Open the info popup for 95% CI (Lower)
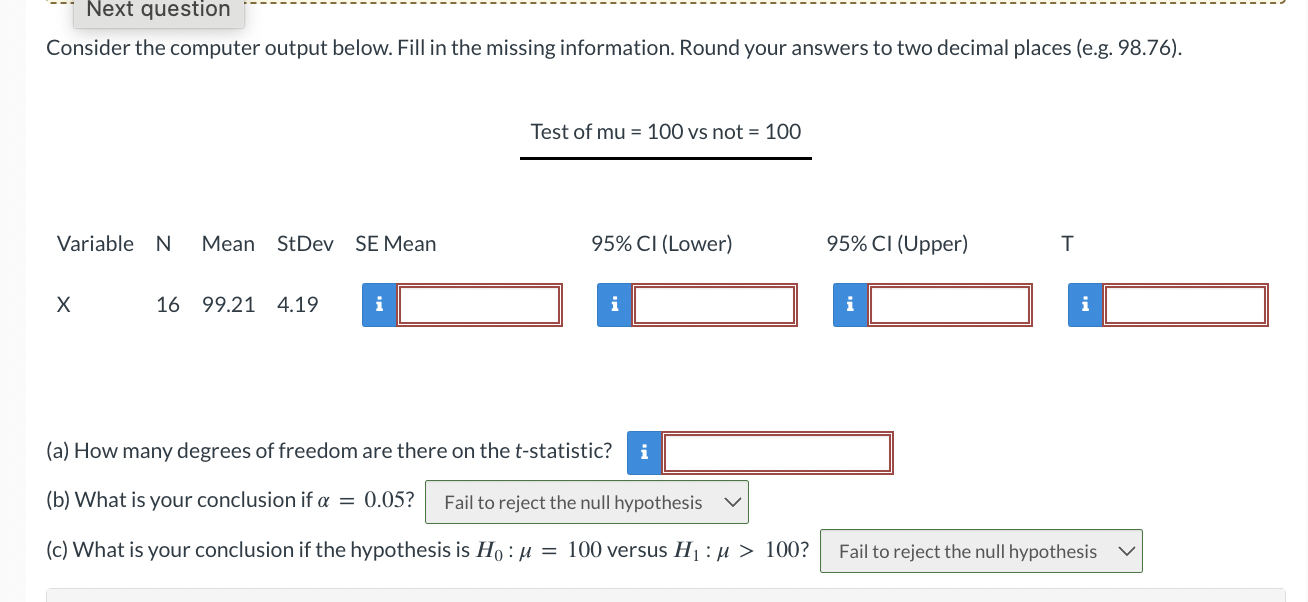The image size is (1308, 602). pos(614,304)
